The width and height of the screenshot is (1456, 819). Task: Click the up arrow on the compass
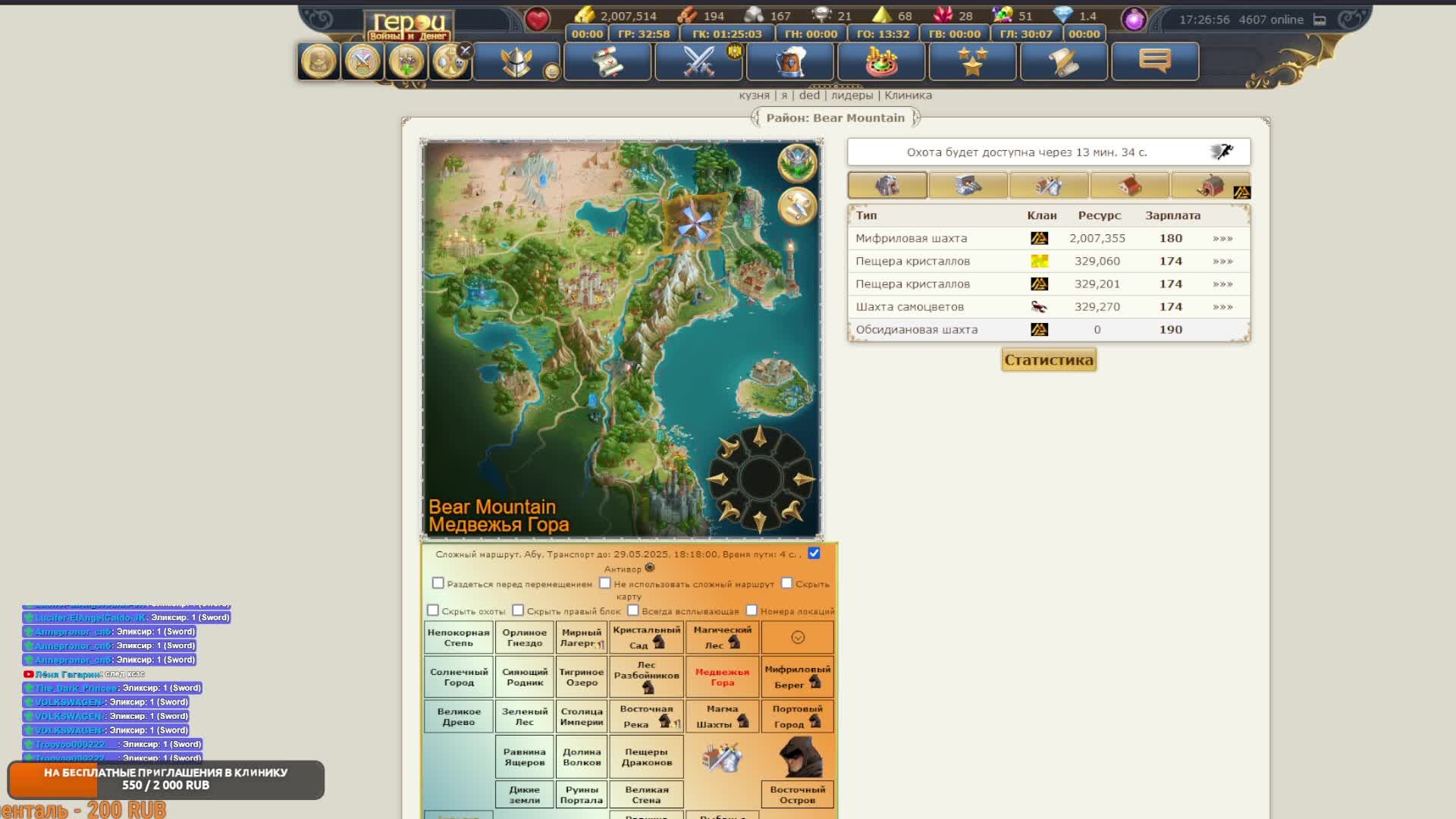tap(760, 438)
